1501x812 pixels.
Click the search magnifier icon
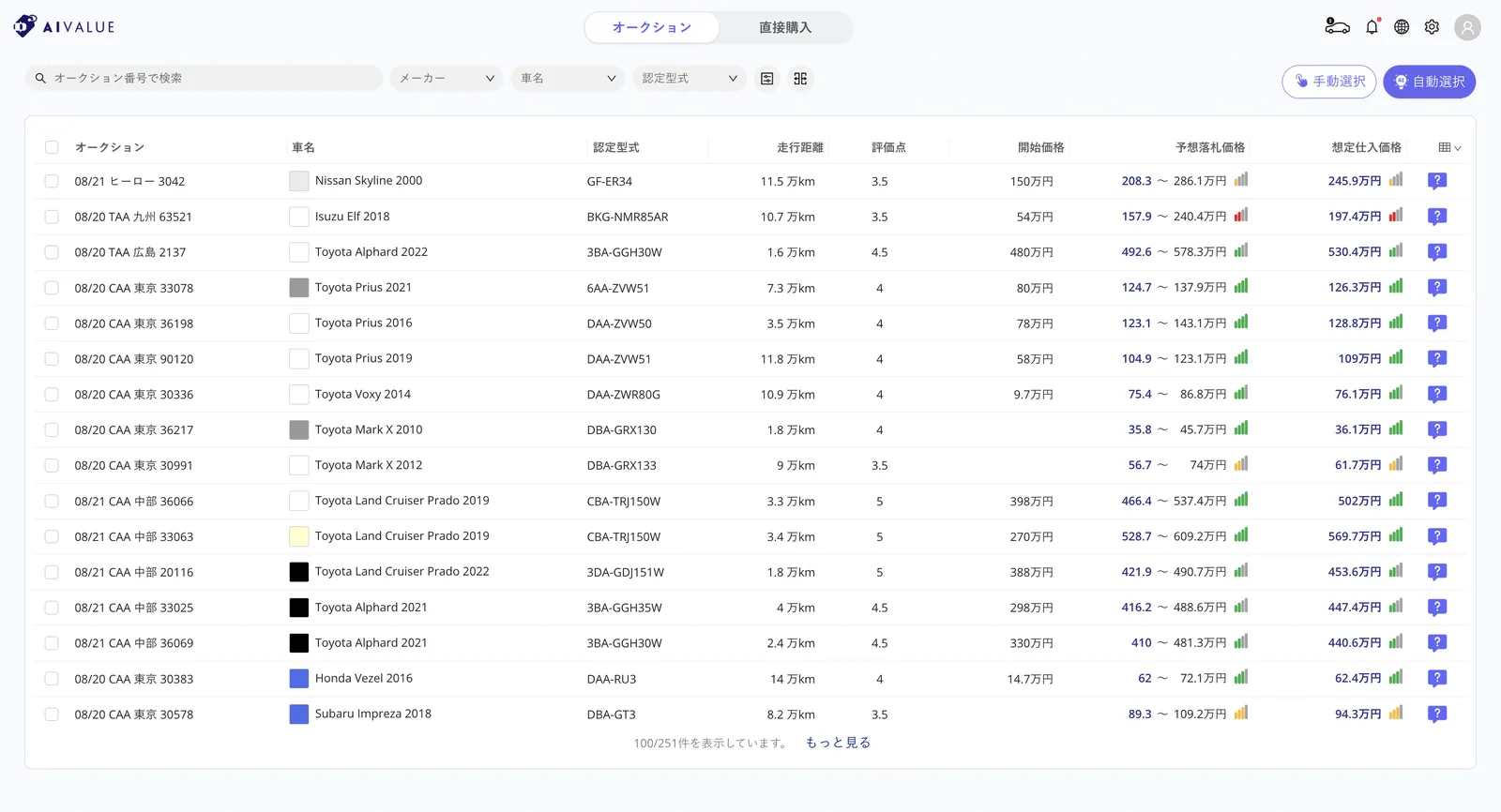(40, 79)
